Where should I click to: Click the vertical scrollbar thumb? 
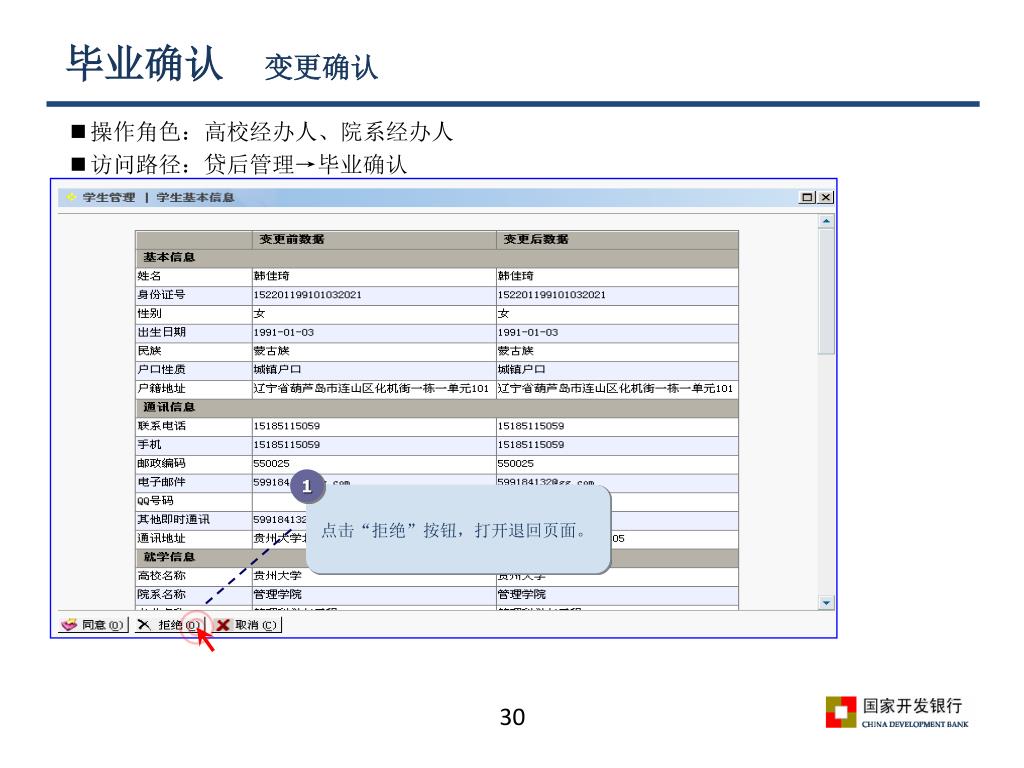[x=826, y=291]
